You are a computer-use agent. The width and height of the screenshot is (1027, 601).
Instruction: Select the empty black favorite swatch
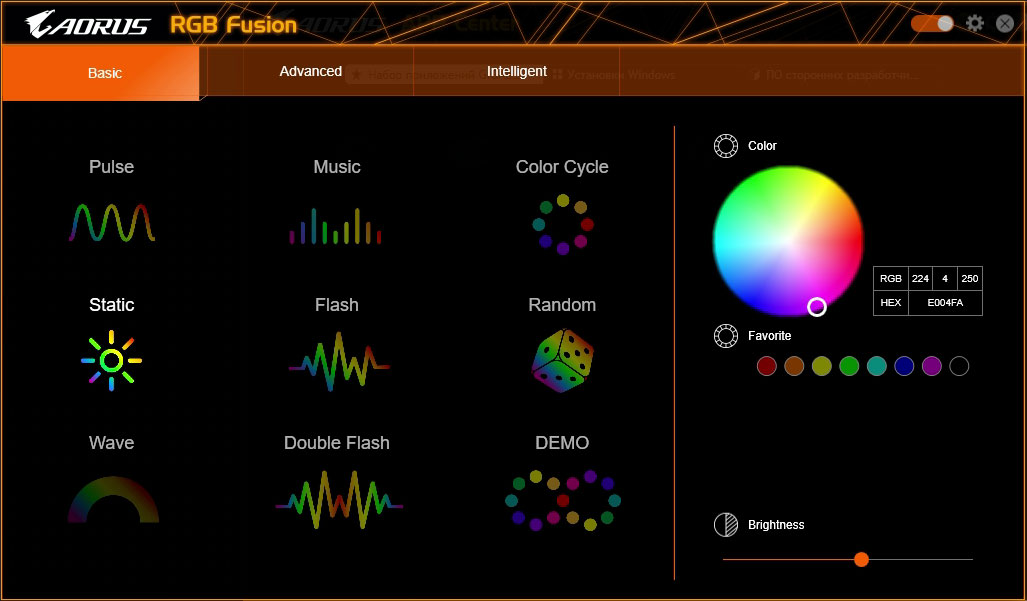click(x=959, y=366)
